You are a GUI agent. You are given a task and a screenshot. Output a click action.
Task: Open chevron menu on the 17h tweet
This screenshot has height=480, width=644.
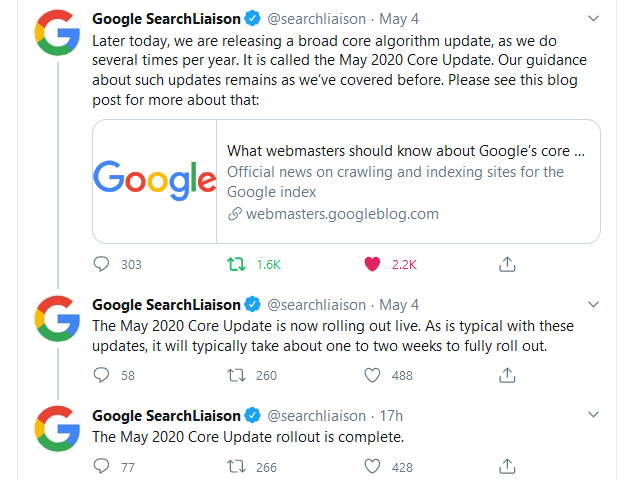593,414
